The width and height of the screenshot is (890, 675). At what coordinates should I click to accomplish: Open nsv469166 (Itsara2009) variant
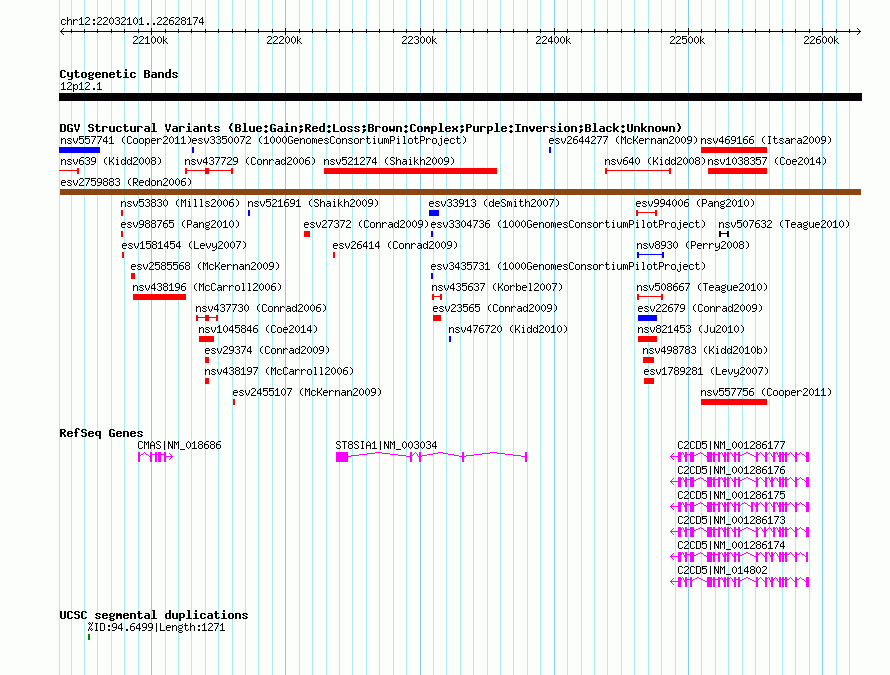(x=766, y=140)
